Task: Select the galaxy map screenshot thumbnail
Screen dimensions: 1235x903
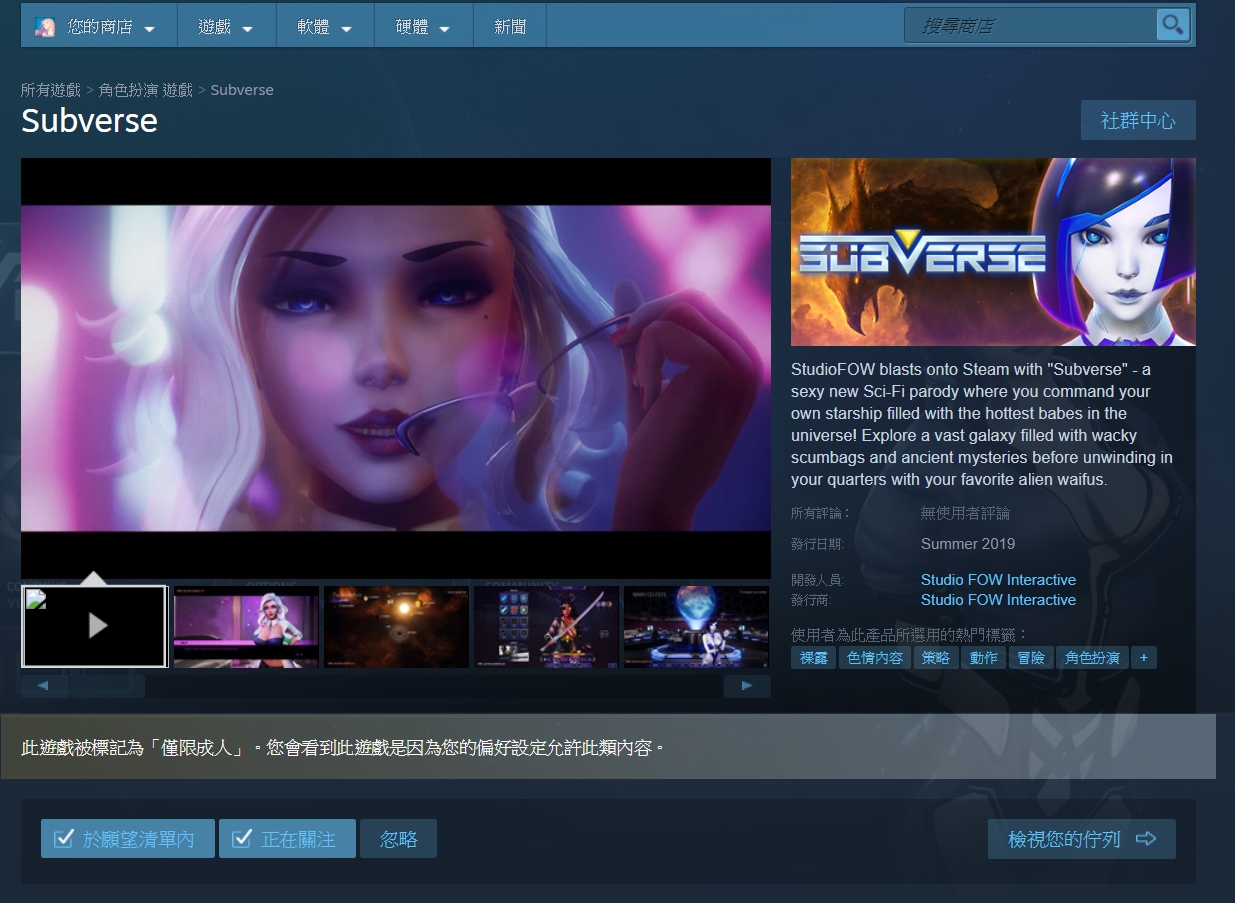Action: pos(395,626)
